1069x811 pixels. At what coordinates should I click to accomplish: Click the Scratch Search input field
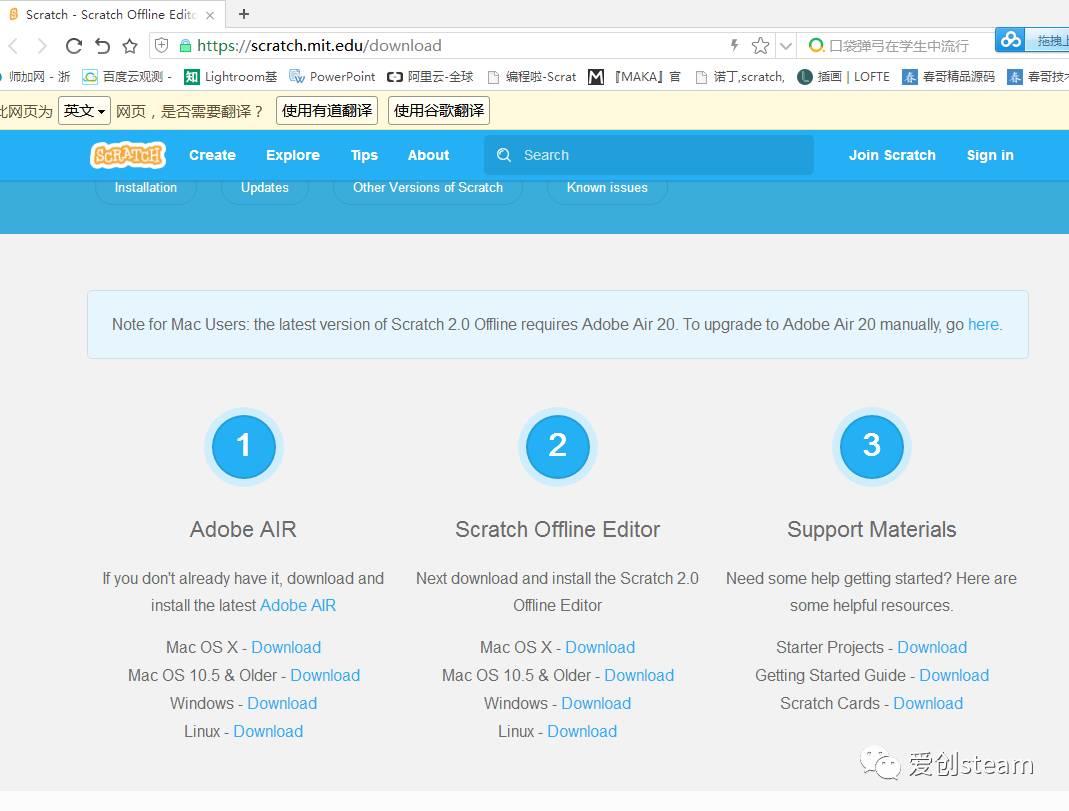click(649, 155)
